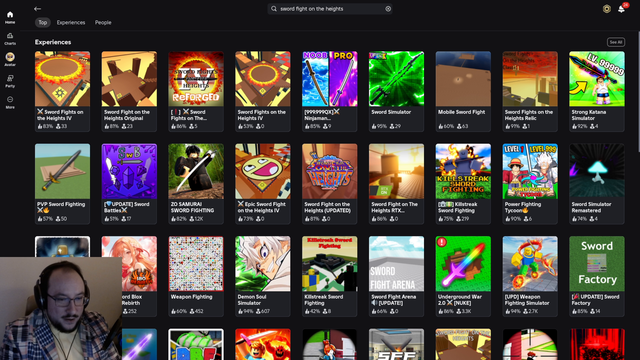Switch to the People tab

(x=103, y=22)
